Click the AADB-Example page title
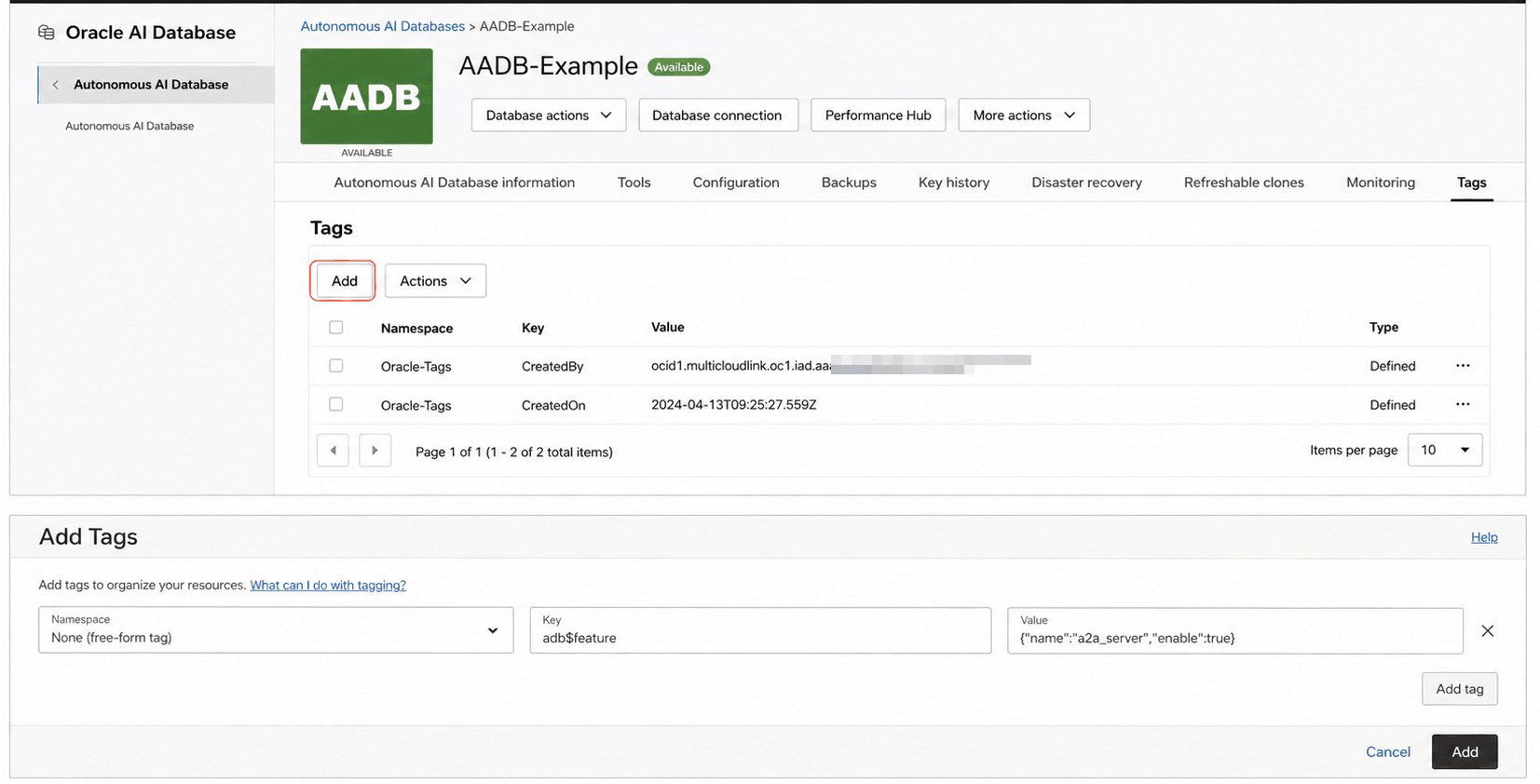Viewport: 1540px width, 784px height. [x=548, y=66]
